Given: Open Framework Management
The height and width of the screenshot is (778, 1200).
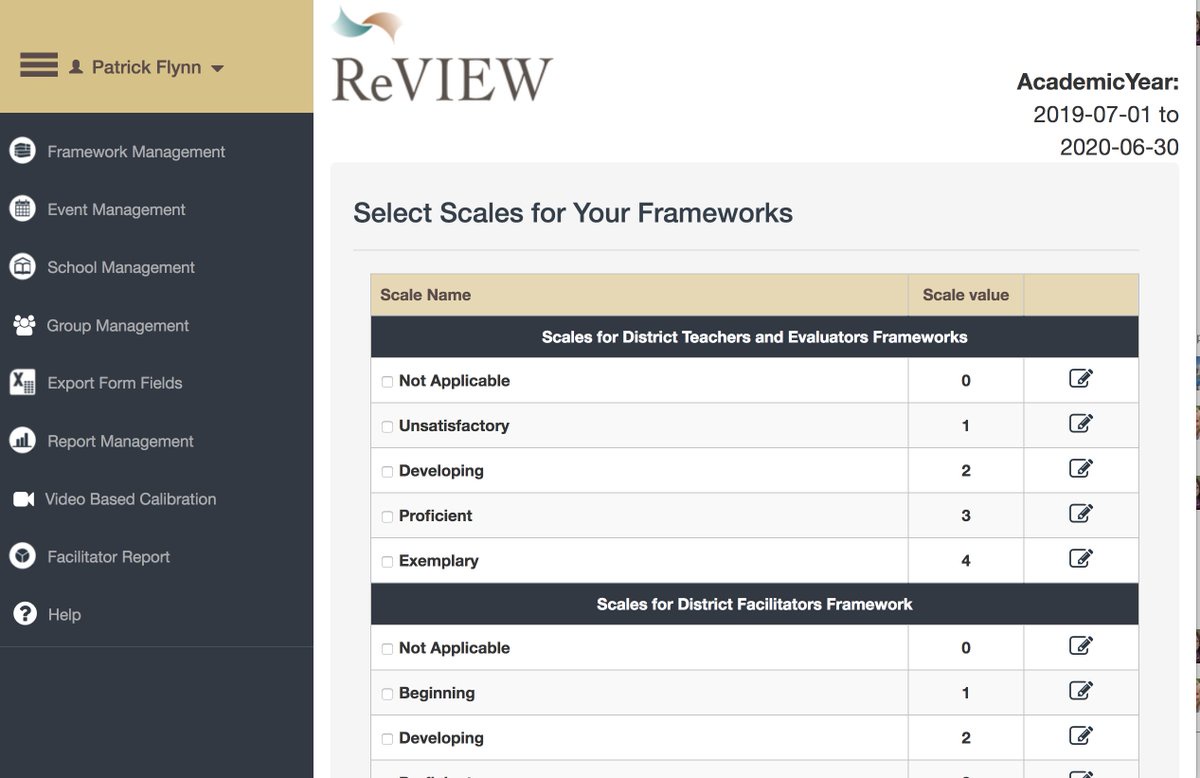Looking at the screenshot, I should click(x=136, y=152).
